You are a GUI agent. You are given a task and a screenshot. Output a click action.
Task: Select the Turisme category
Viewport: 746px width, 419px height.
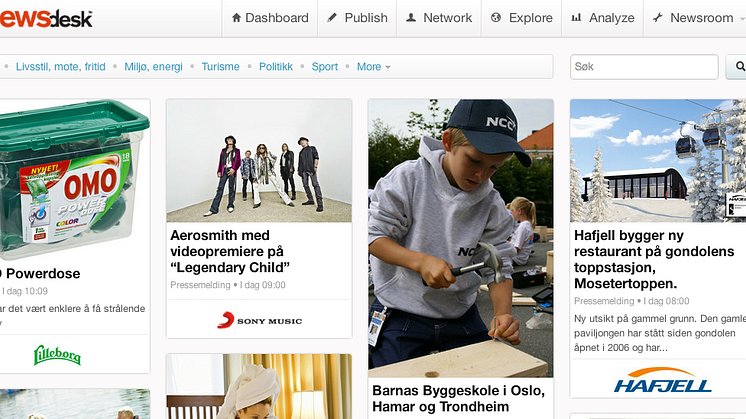tap(220, 67)
